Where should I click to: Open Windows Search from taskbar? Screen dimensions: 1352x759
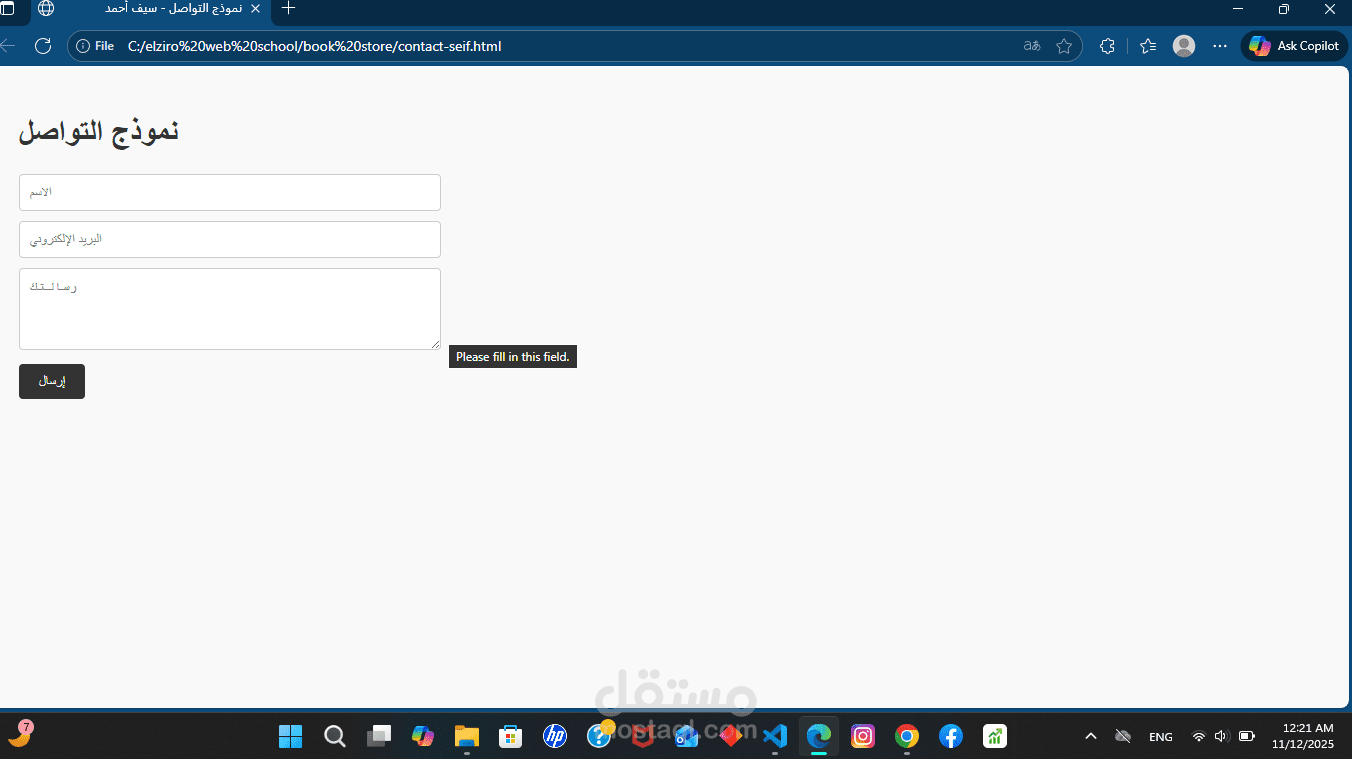pyautogui.click(x=335, y=737)
